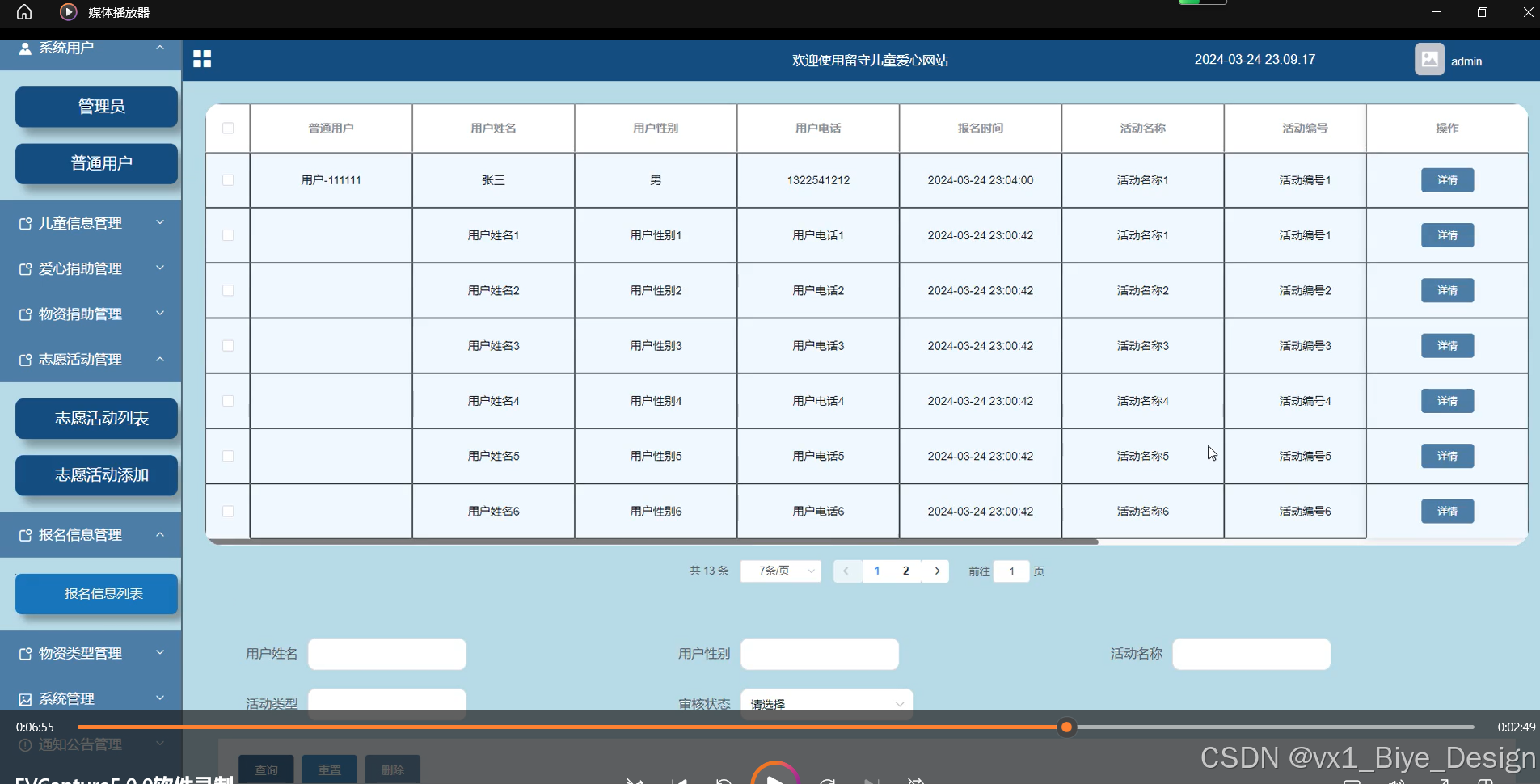Expand the 物资捐助管理 menu
1540x784 pixels.
[91, 314]
